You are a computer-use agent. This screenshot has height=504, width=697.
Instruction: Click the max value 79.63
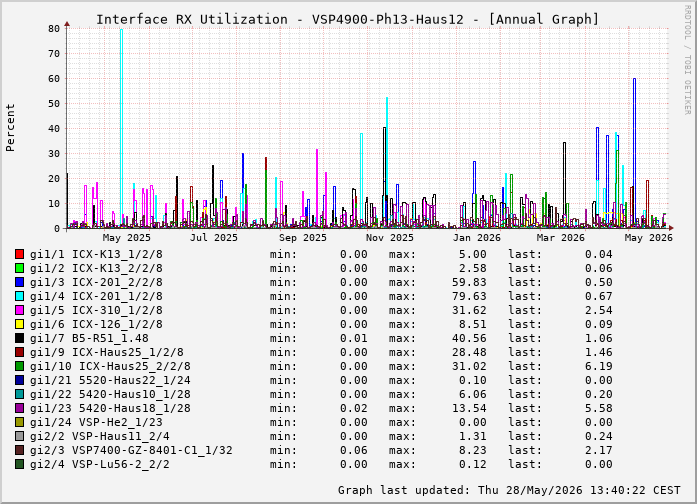[x=469, y=296]
